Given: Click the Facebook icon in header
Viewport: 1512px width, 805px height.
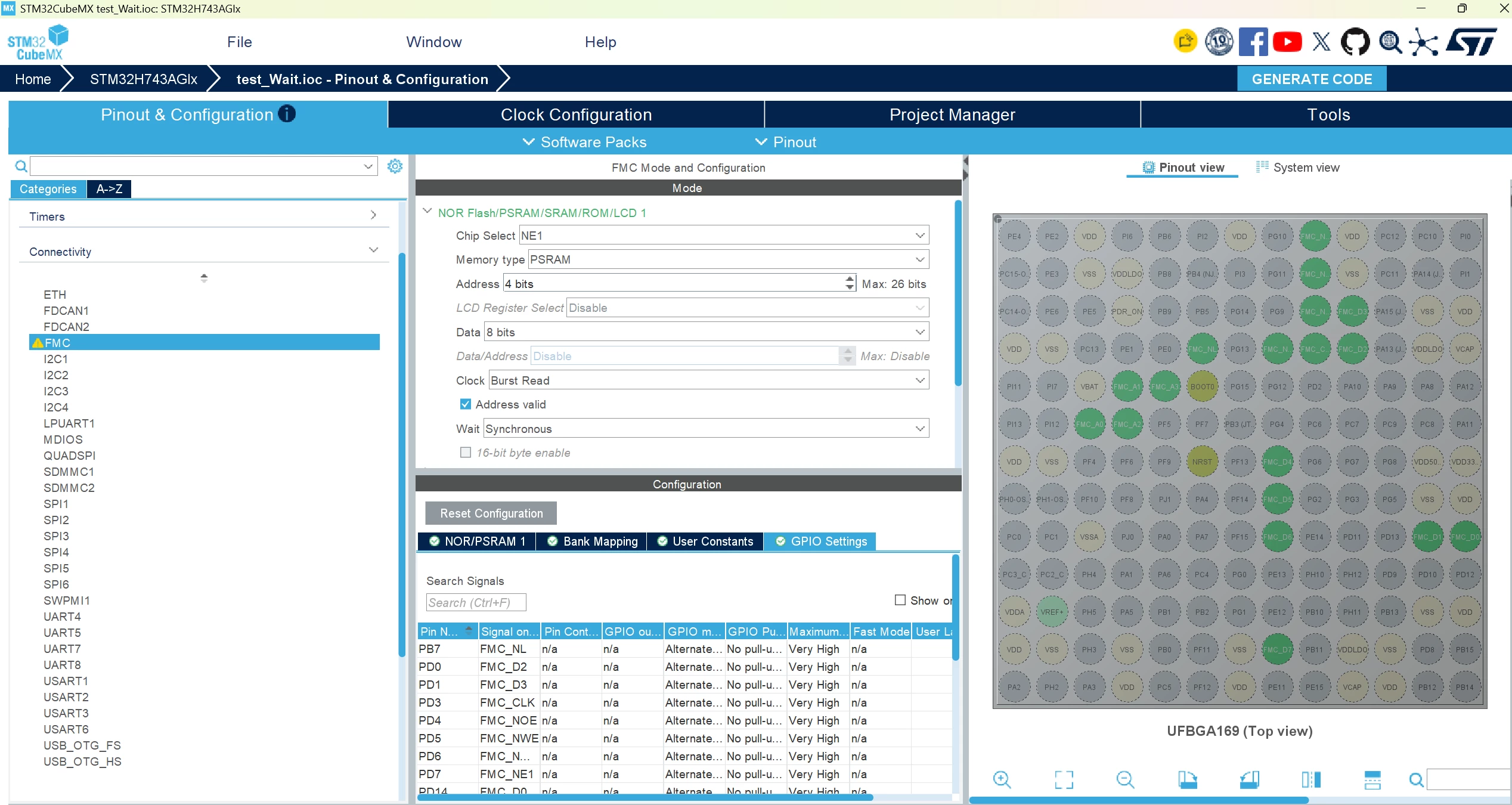Looking at the screenshot, I should click(x=1253, y=42).
